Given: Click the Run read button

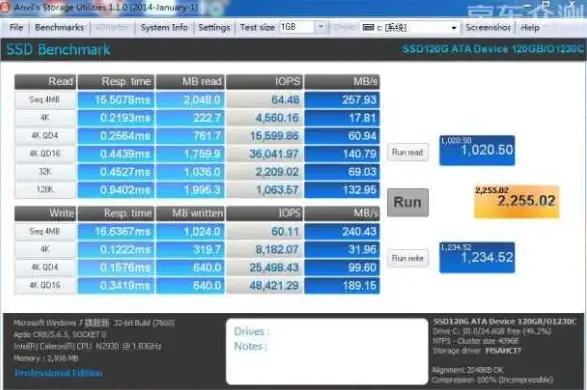Looking at the screenshot, I should click(408, 152).
